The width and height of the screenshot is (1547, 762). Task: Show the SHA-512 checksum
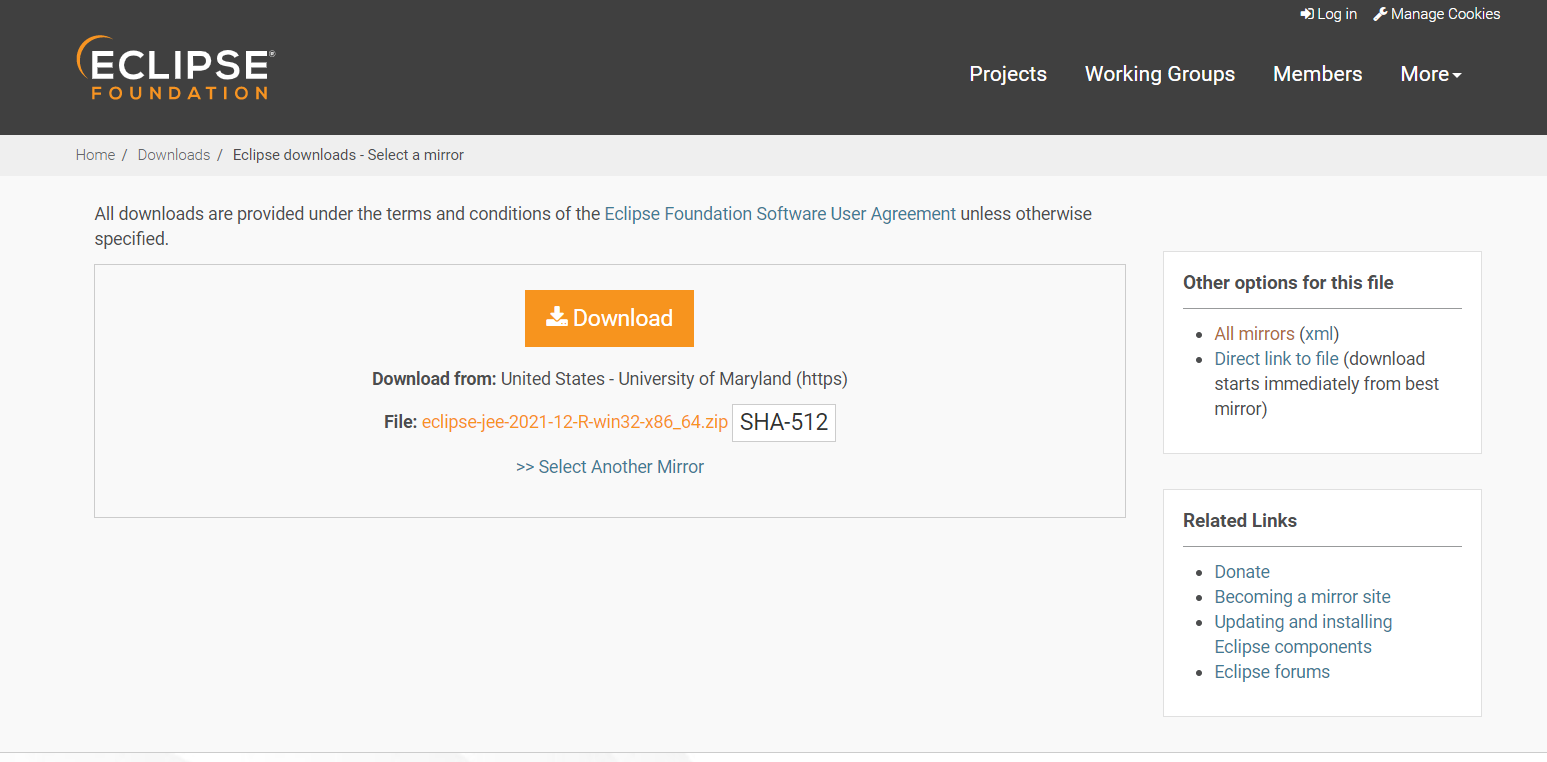click(784, 422)
